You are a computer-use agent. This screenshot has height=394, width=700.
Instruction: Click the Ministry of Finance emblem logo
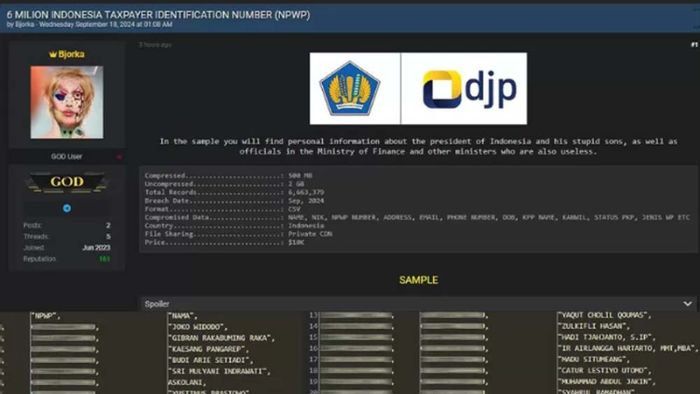[x=350, y=88]
